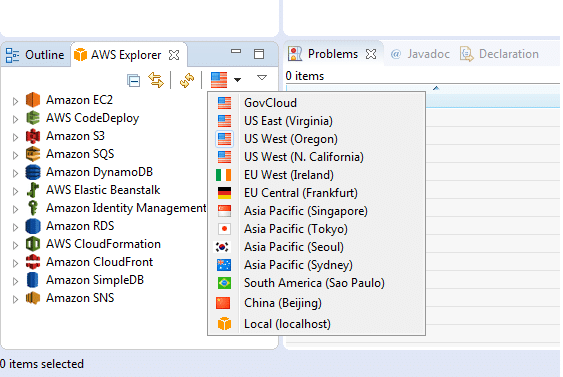The image size is (563, 377).
Task: Switch to the Javadoc tab
Action: click(420, 54)
